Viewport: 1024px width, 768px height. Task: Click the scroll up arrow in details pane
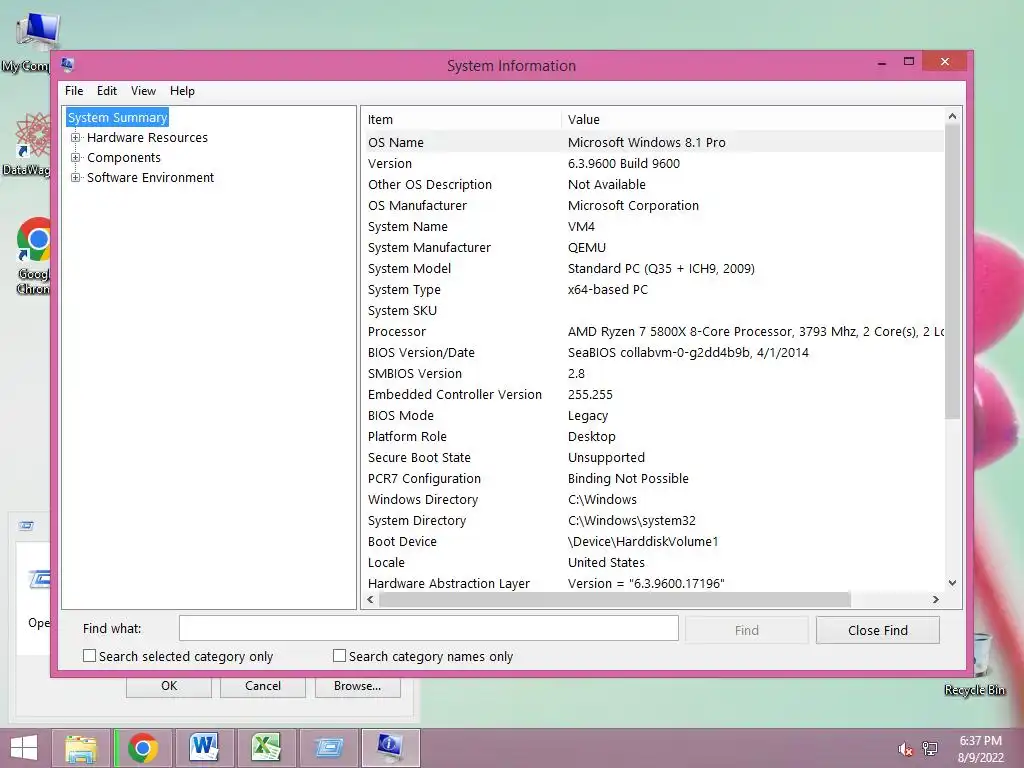pyautogui.click(x=952, y=116)
